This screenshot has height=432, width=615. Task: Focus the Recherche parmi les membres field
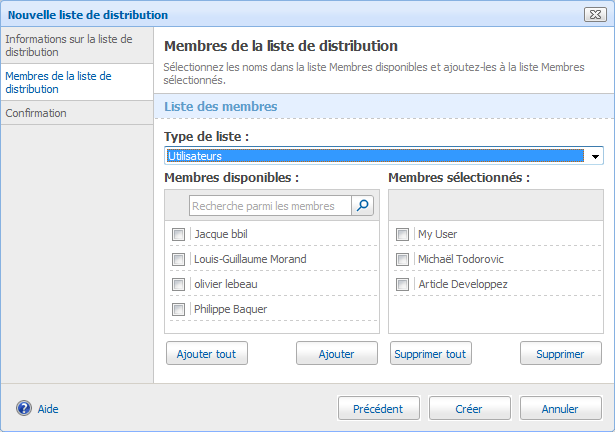270,206
